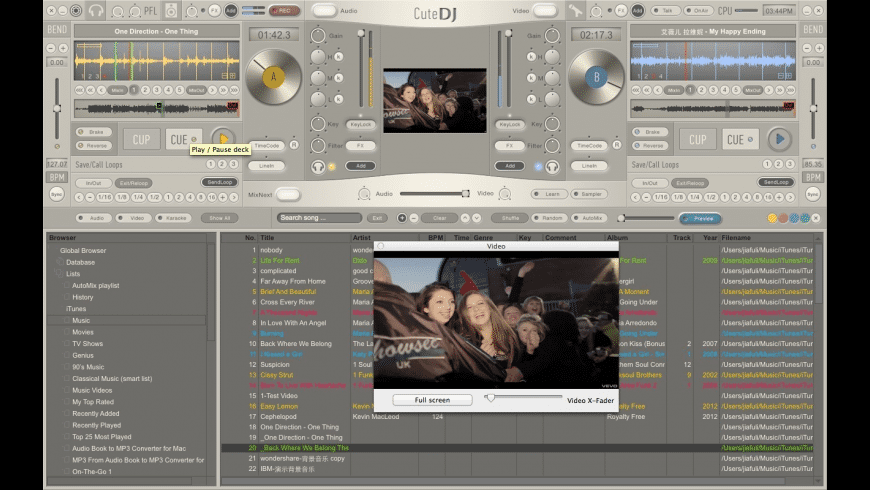Screen dimensions: 870x490
Task: Click the main Audio crossfader slider
Action: click(434, 194)
